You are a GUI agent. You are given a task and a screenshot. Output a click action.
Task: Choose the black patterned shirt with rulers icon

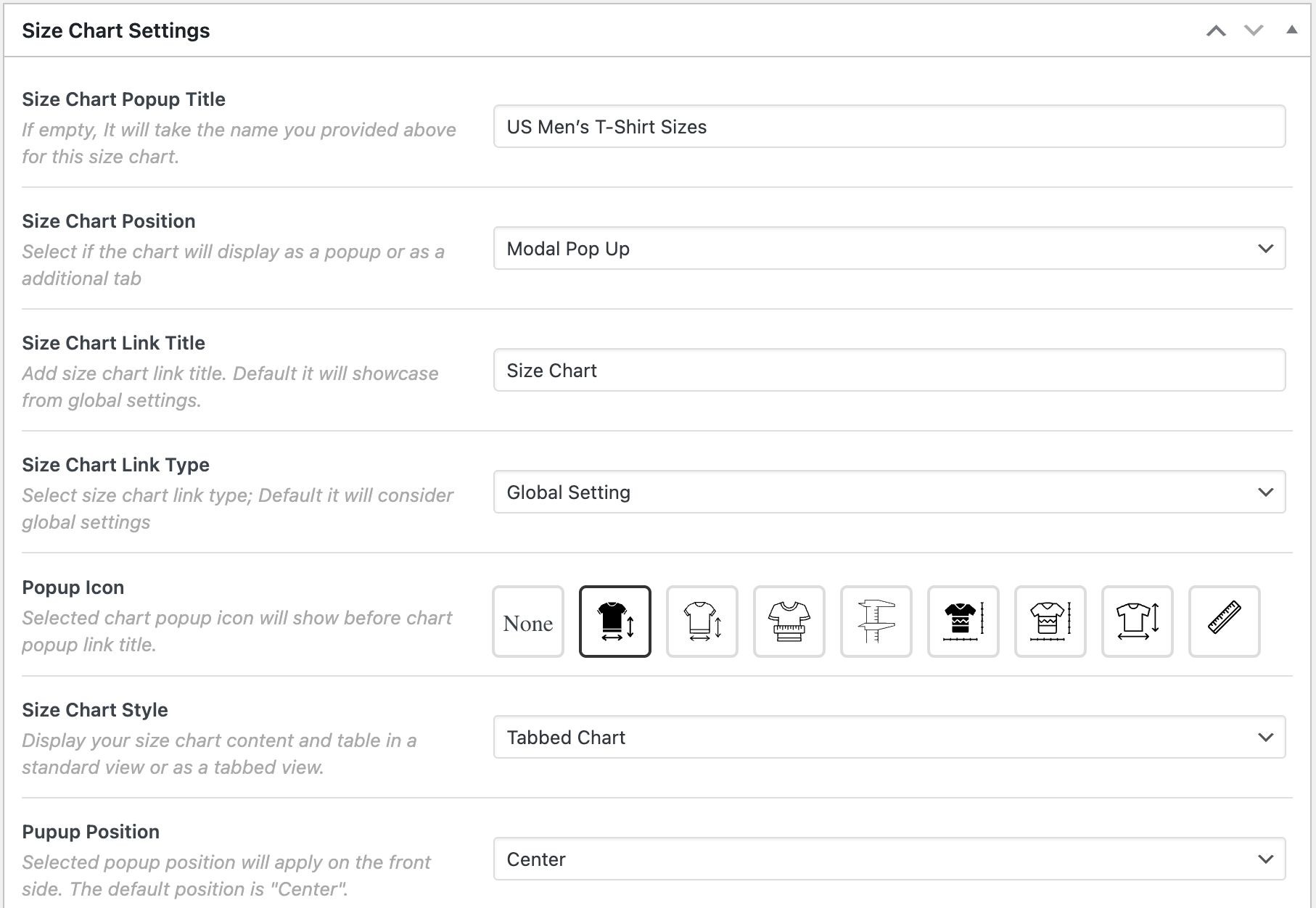(x=963, y=622)
